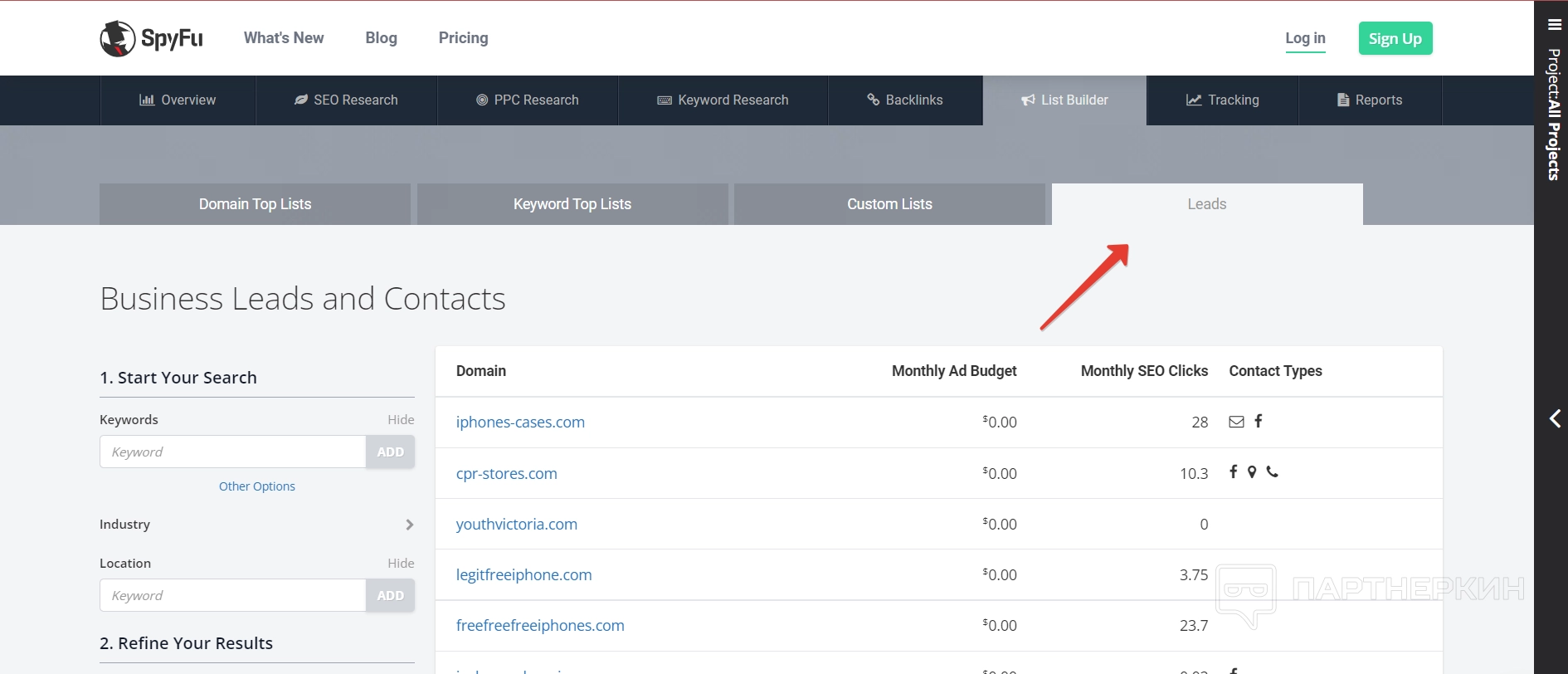Open the legitfreeiphone.com domain link

[x=523, y=575]
